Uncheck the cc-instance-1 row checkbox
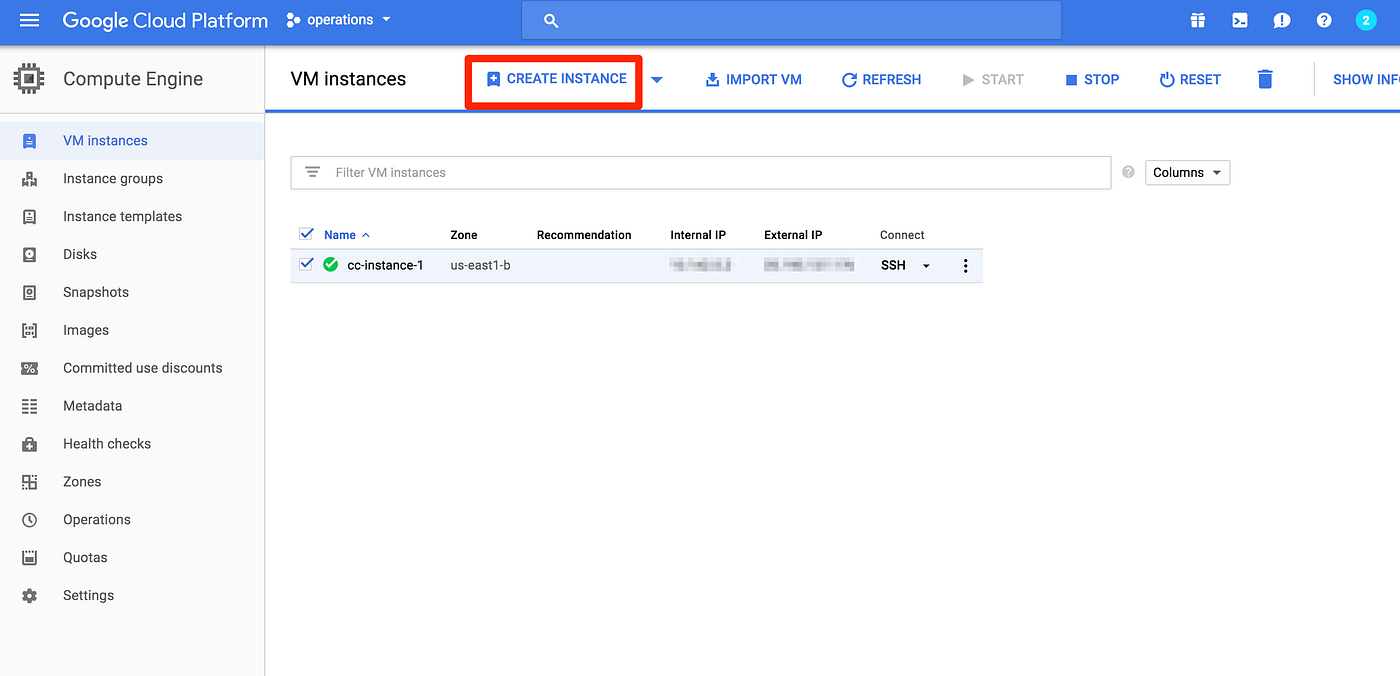Screen dimensions: 1400x676 click(307, 264)
